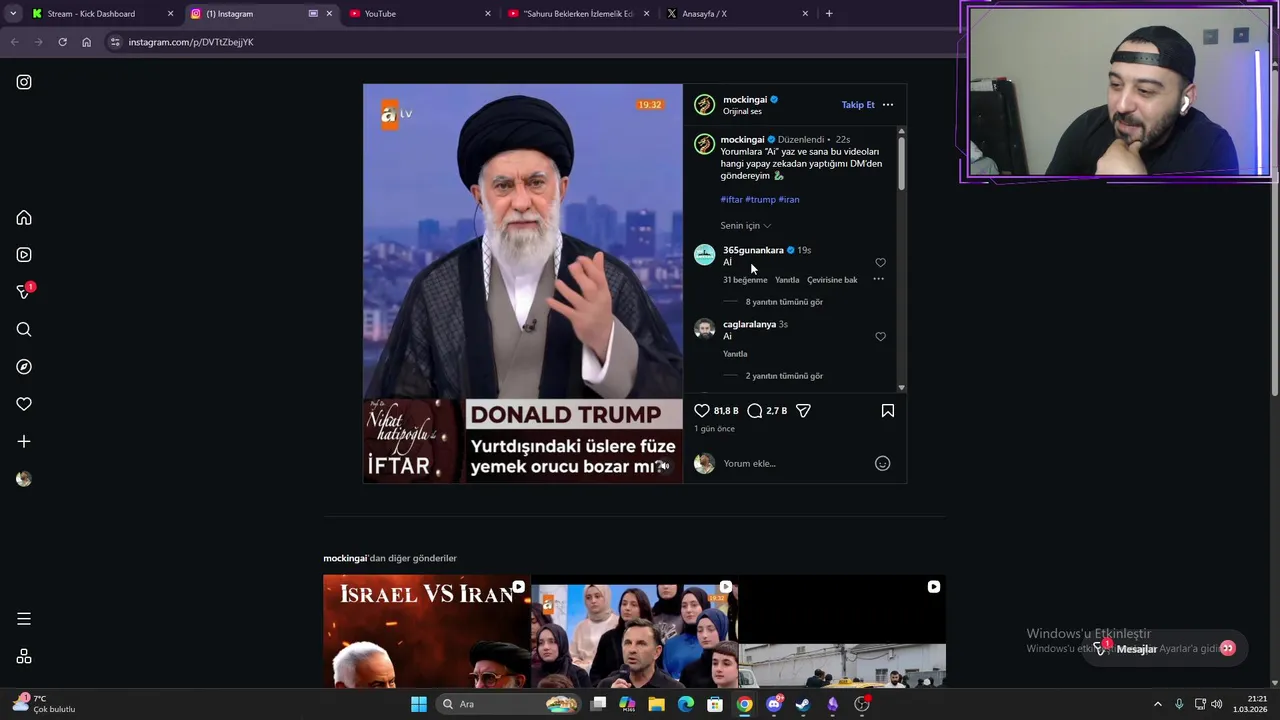Open more options on 365gunankara's comment
Screen dimensions: 1280x720
(878, 279)
